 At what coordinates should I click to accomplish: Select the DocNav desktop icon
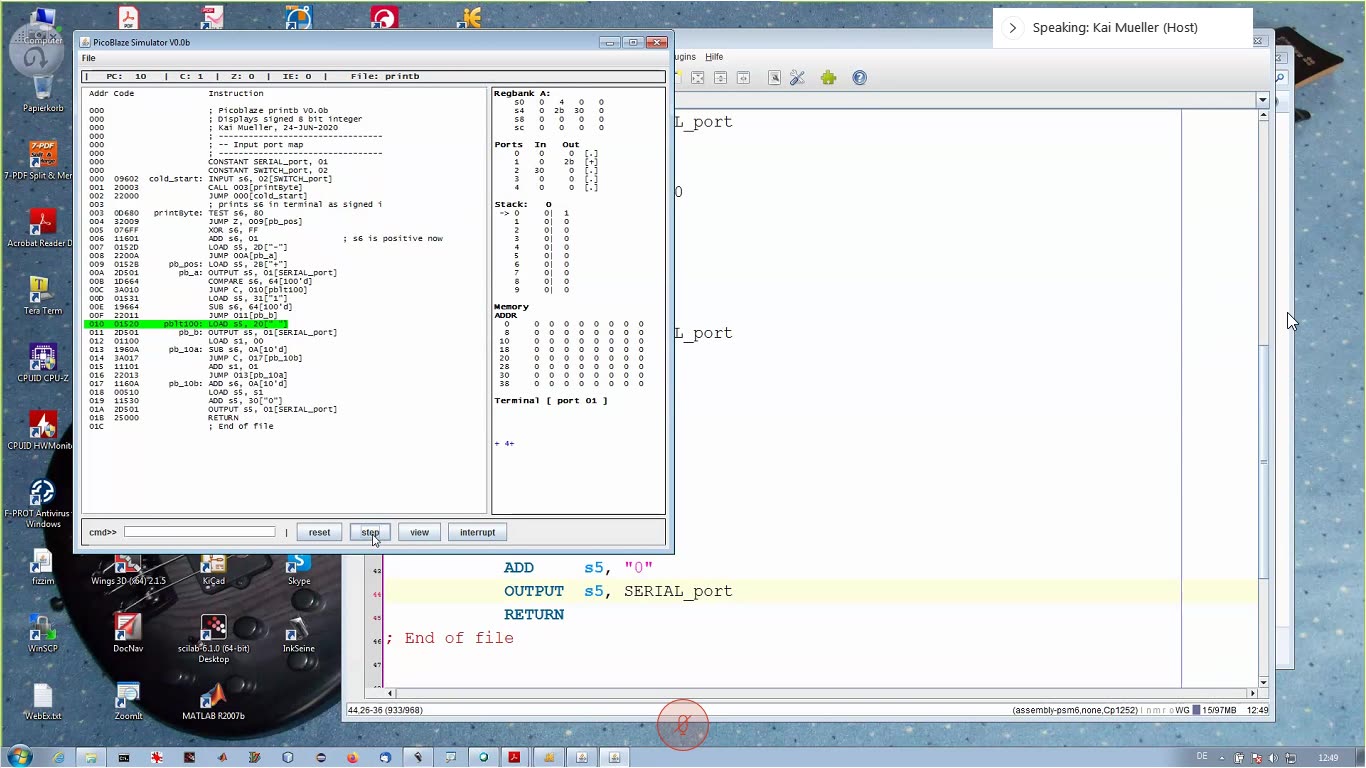pos(128,633)
